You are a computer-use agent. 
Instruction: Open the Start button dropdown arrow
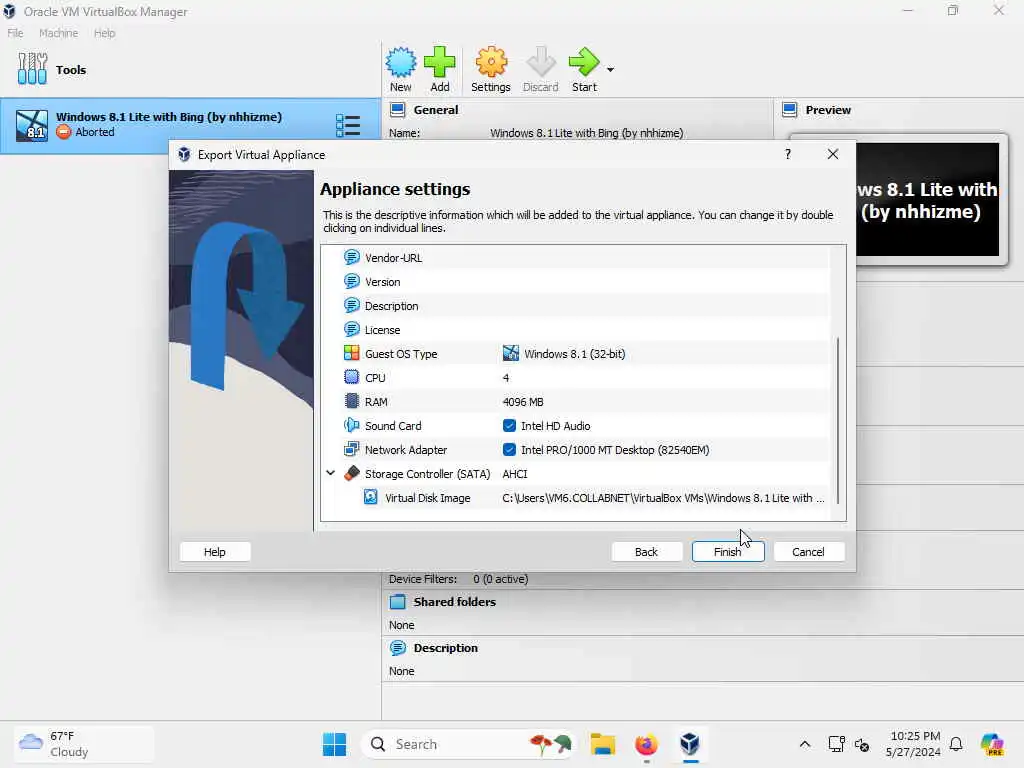click(x=610, y=69)
